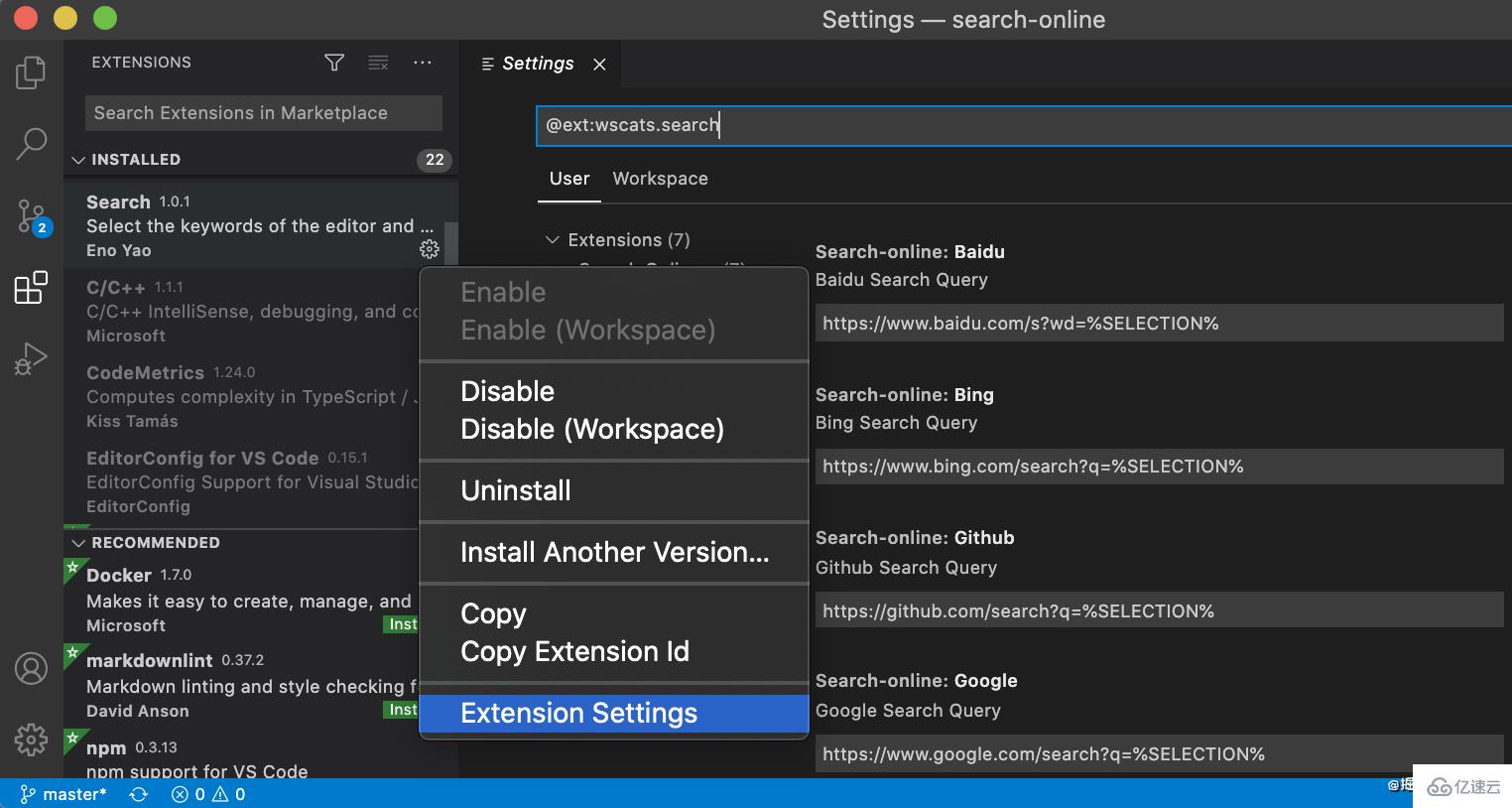Click the synchronize changes icon in status bar
The width and height of the screenshot is (1512, 808).
[x=139, y=794]
